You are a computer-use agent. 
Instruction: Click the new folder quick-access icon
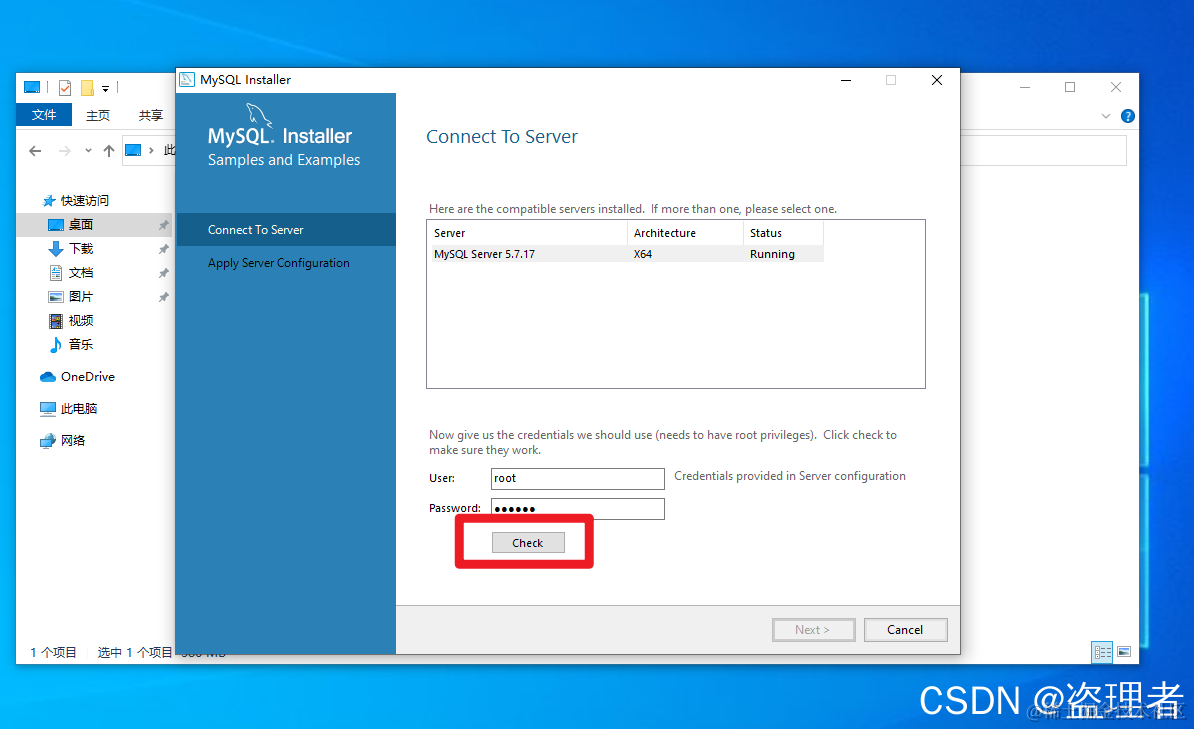click(x=88, y=88)
